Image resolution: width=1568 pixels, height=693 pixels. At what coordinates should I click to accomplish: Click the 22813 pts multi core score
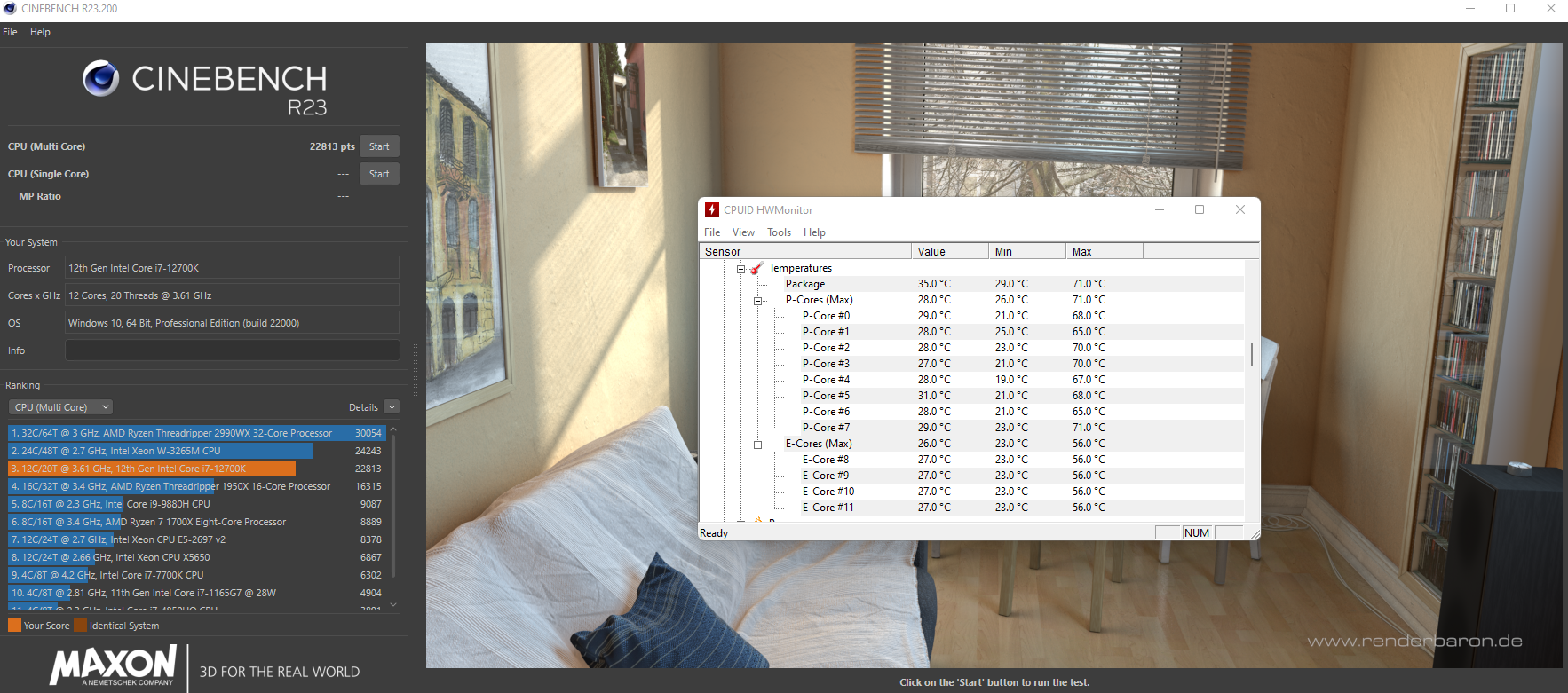point(332,146)
